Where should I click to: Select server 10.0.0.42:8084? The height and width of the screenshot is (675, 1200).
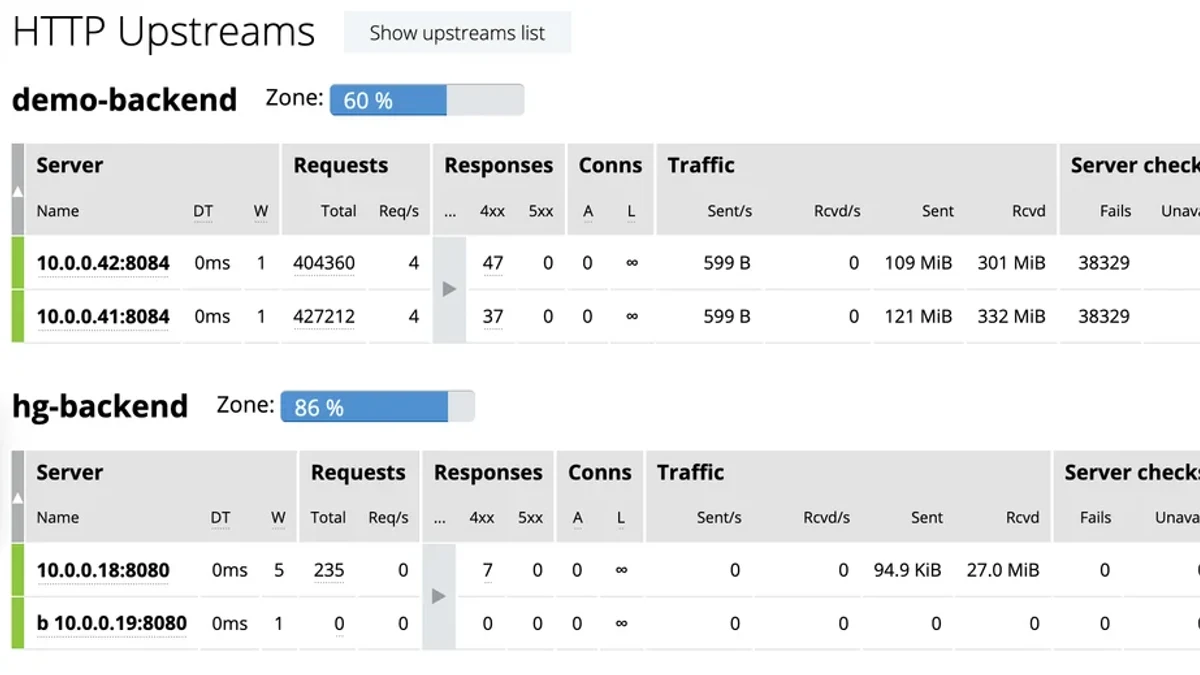(x=103, y=263)
